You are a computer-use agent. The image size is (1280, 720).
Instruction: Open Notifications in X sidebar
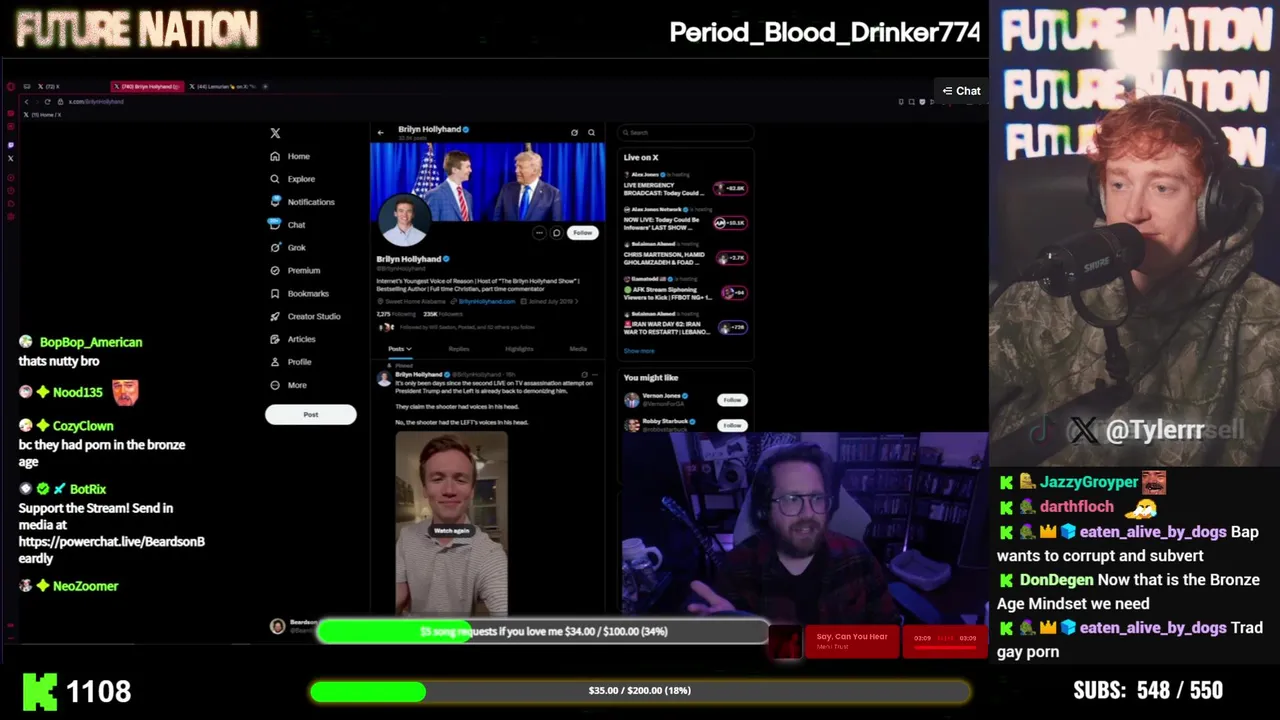(302, 202)
